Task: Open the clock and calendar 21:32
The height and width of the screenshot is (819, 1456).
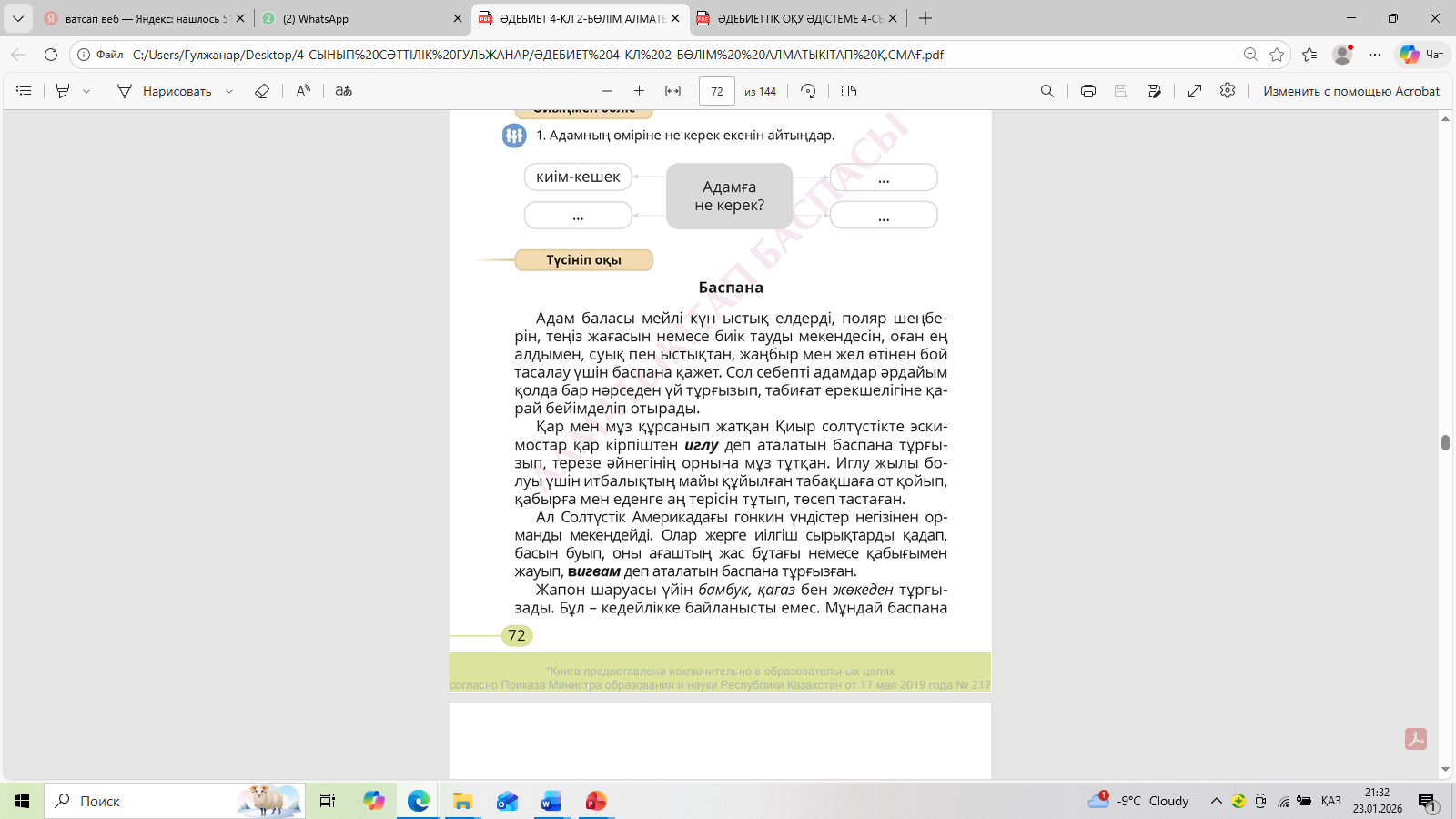Action: 1378,801
